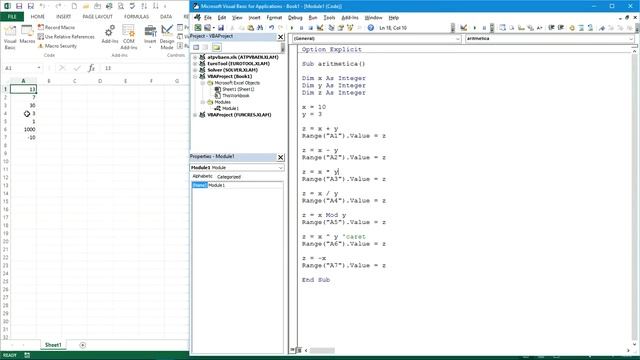
Task: Close the Project - VBAProject panel
Action: (280, 37)
